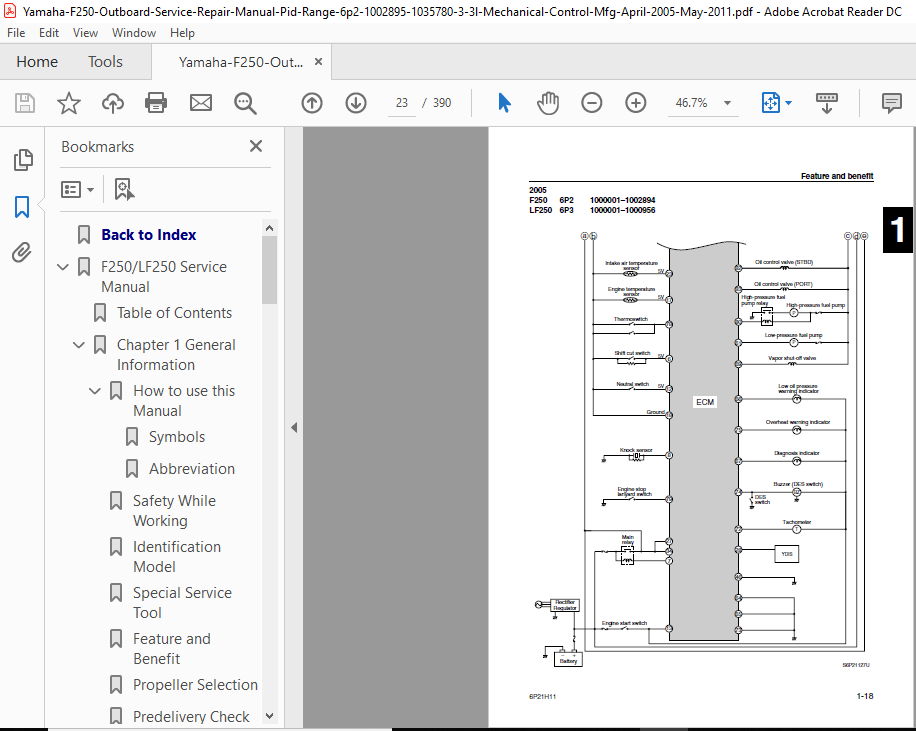Collapse F250/LF250 Service Manual bookmark
The image size is (916, 731).
[63, 267]
